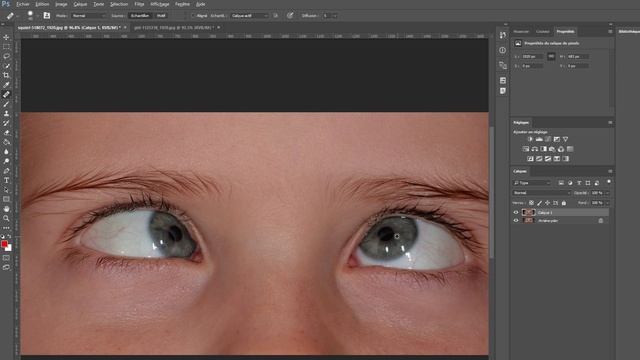Add Photo Filter adjustment icon
This screenshot has width=640, height=360.
pos(552,149)
